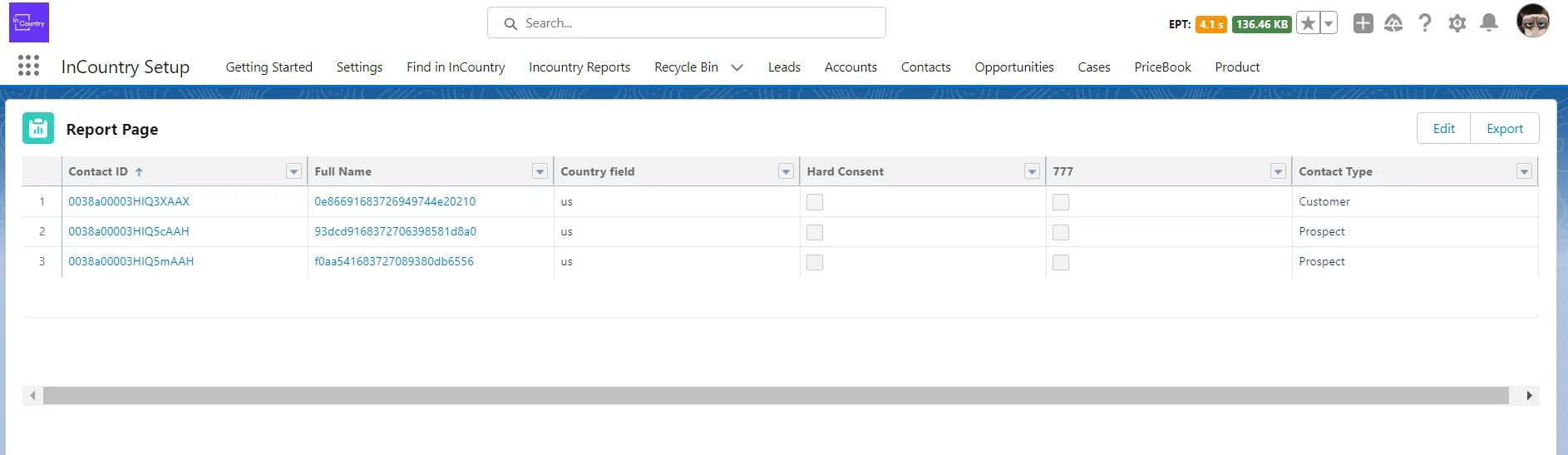
Task: Open the Notifications bell
Action: [1489, 23]
